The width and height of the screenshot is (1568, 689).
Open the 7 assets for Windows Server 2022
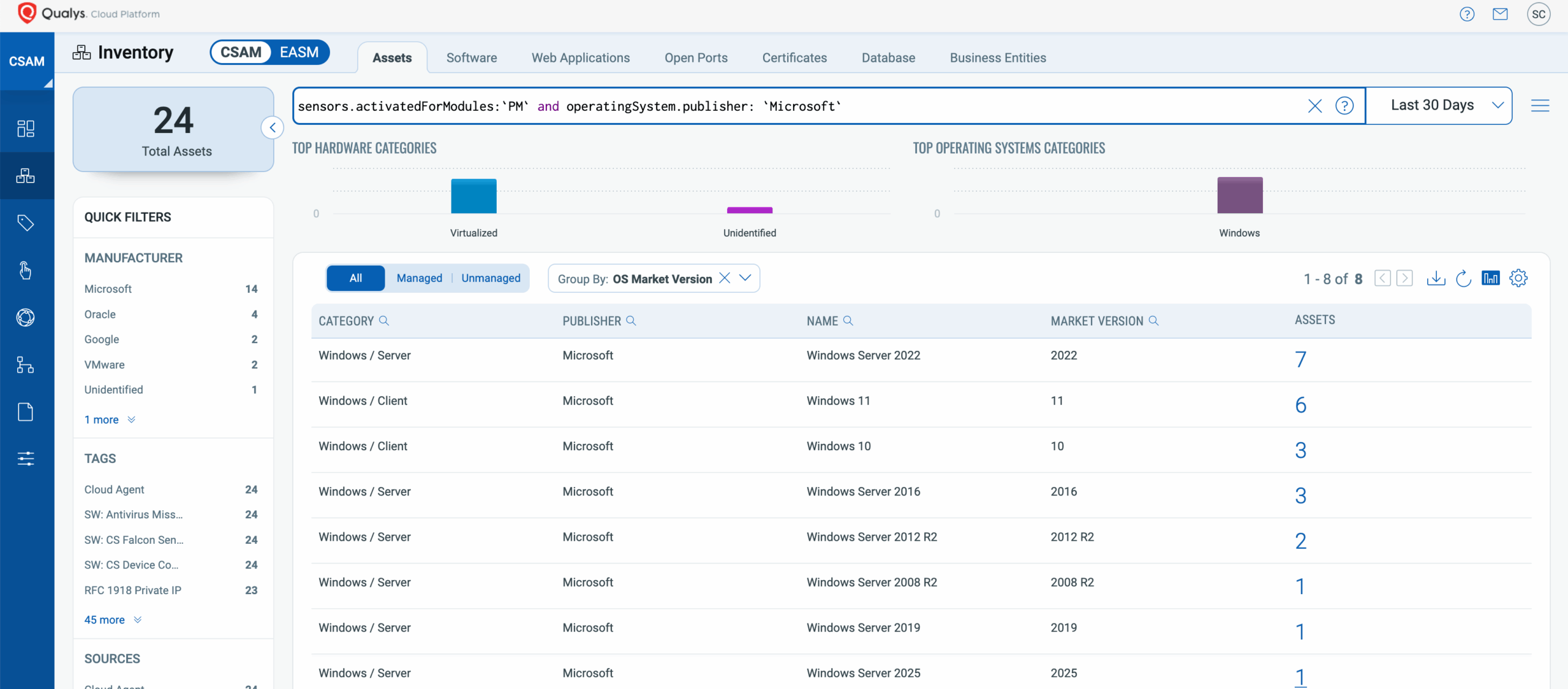point(1300,360)
